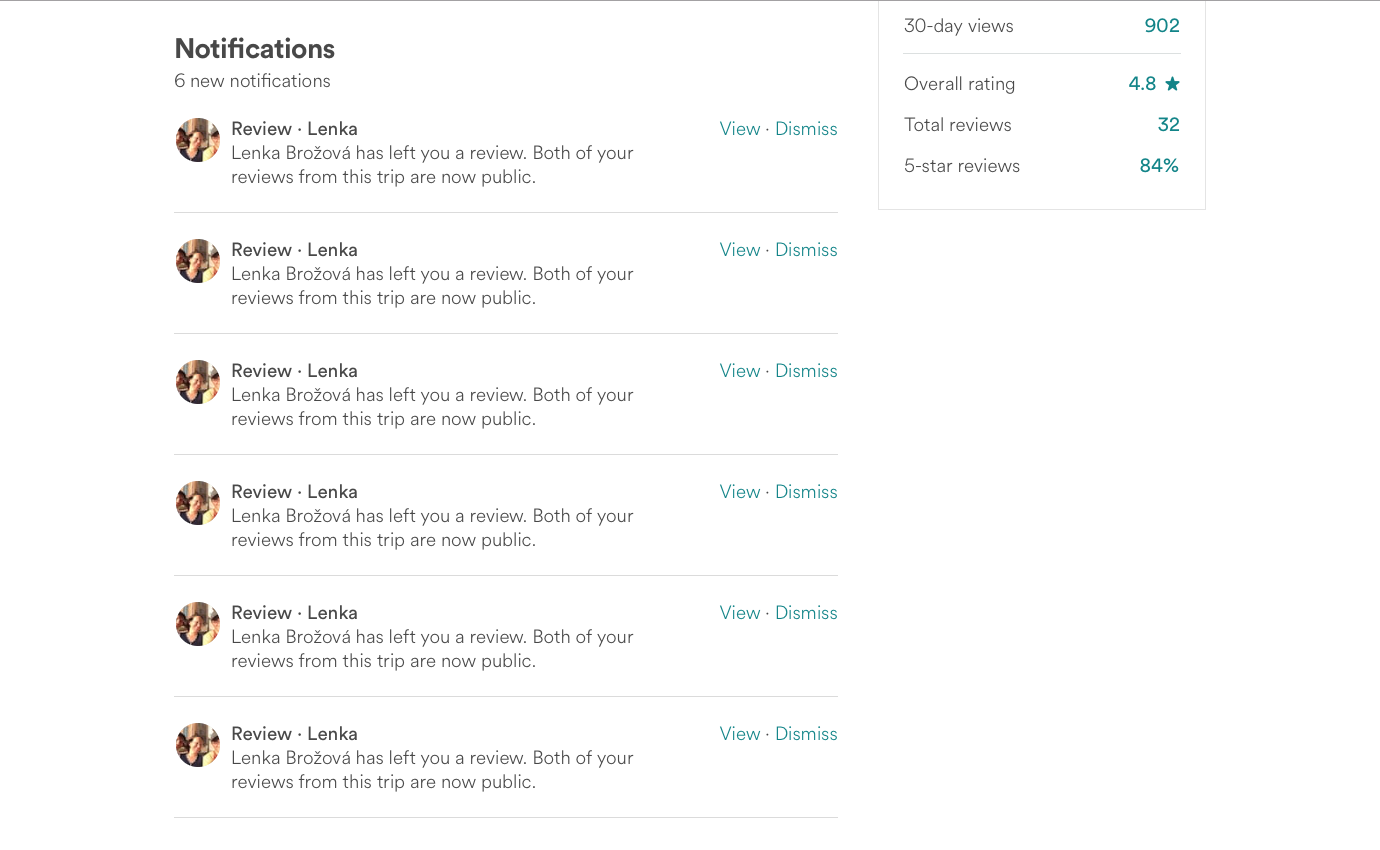1380x850 pixels.
Task: Select avatar image in third notification
Action: coord(198,382)
